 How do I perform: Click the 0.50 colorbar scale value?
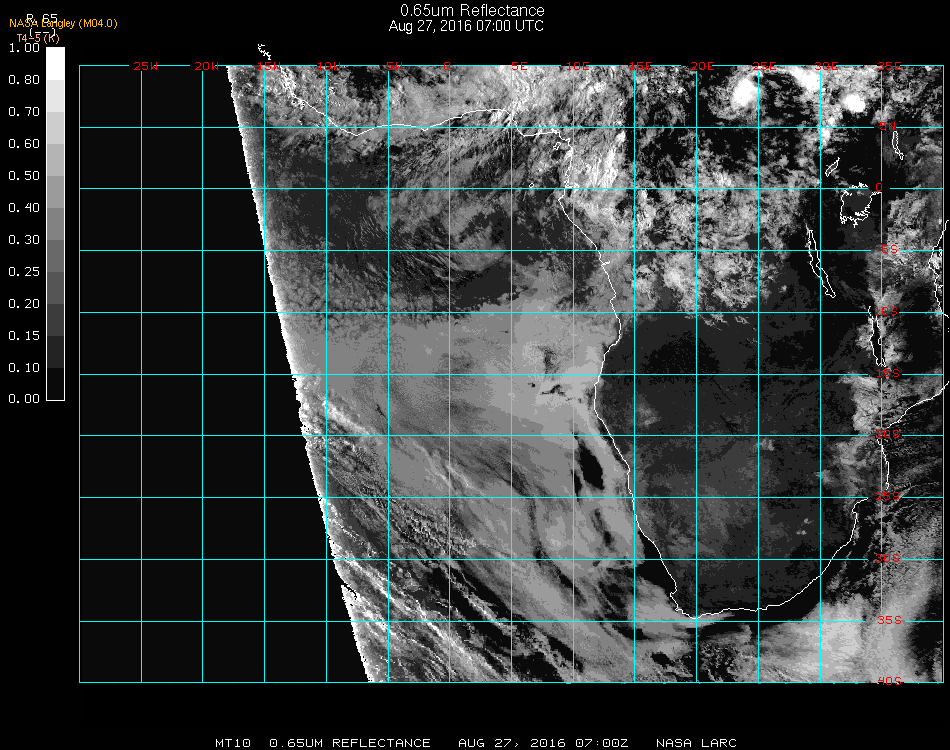(x=24, y=176)
